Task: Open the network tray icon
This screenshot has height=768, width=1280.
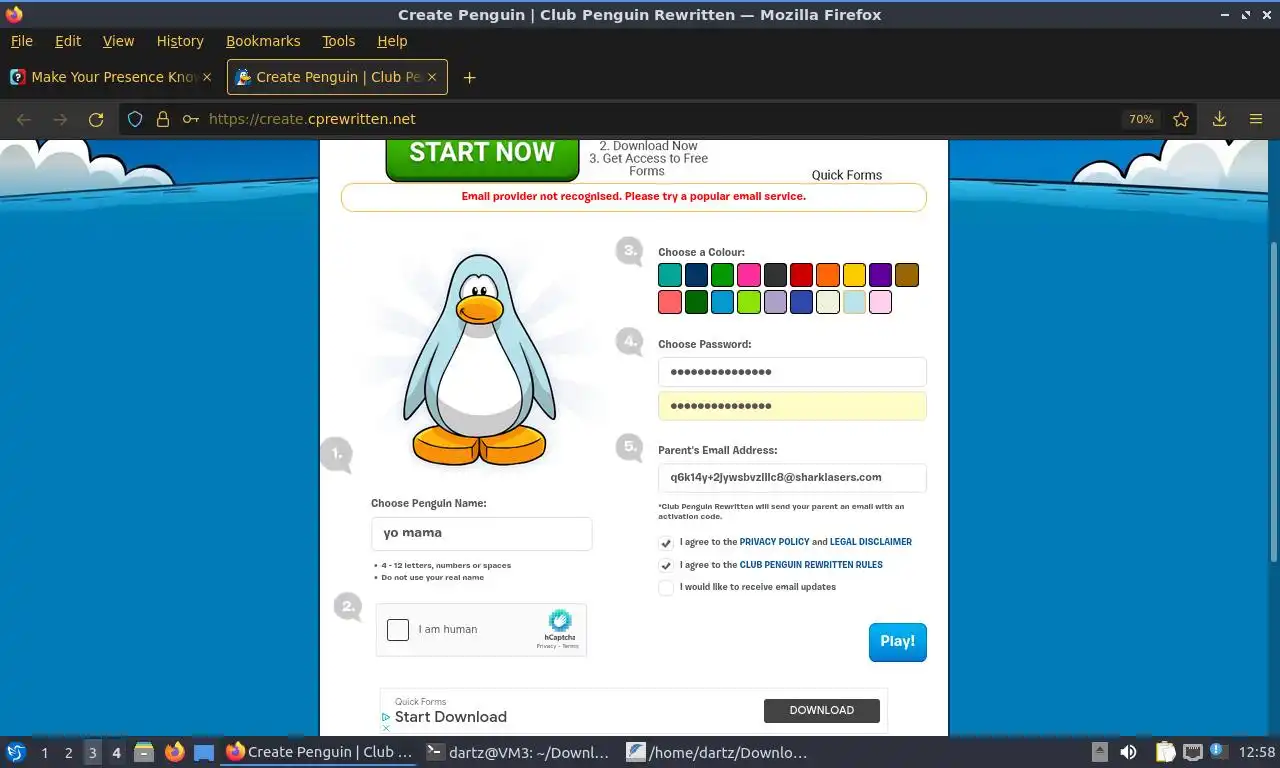Action: point(1192,752)
